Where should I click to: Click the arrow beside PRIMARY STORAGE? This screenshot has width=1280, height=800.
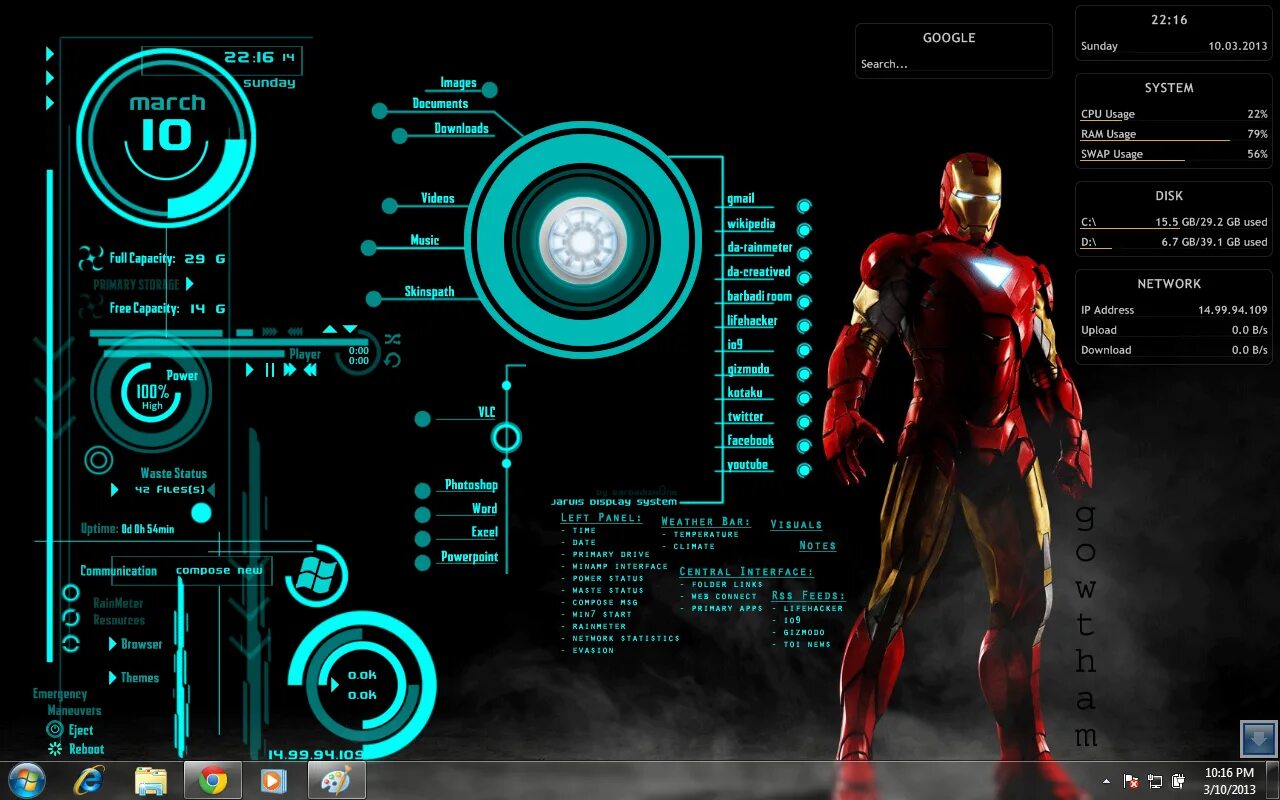tap(189, 284)
